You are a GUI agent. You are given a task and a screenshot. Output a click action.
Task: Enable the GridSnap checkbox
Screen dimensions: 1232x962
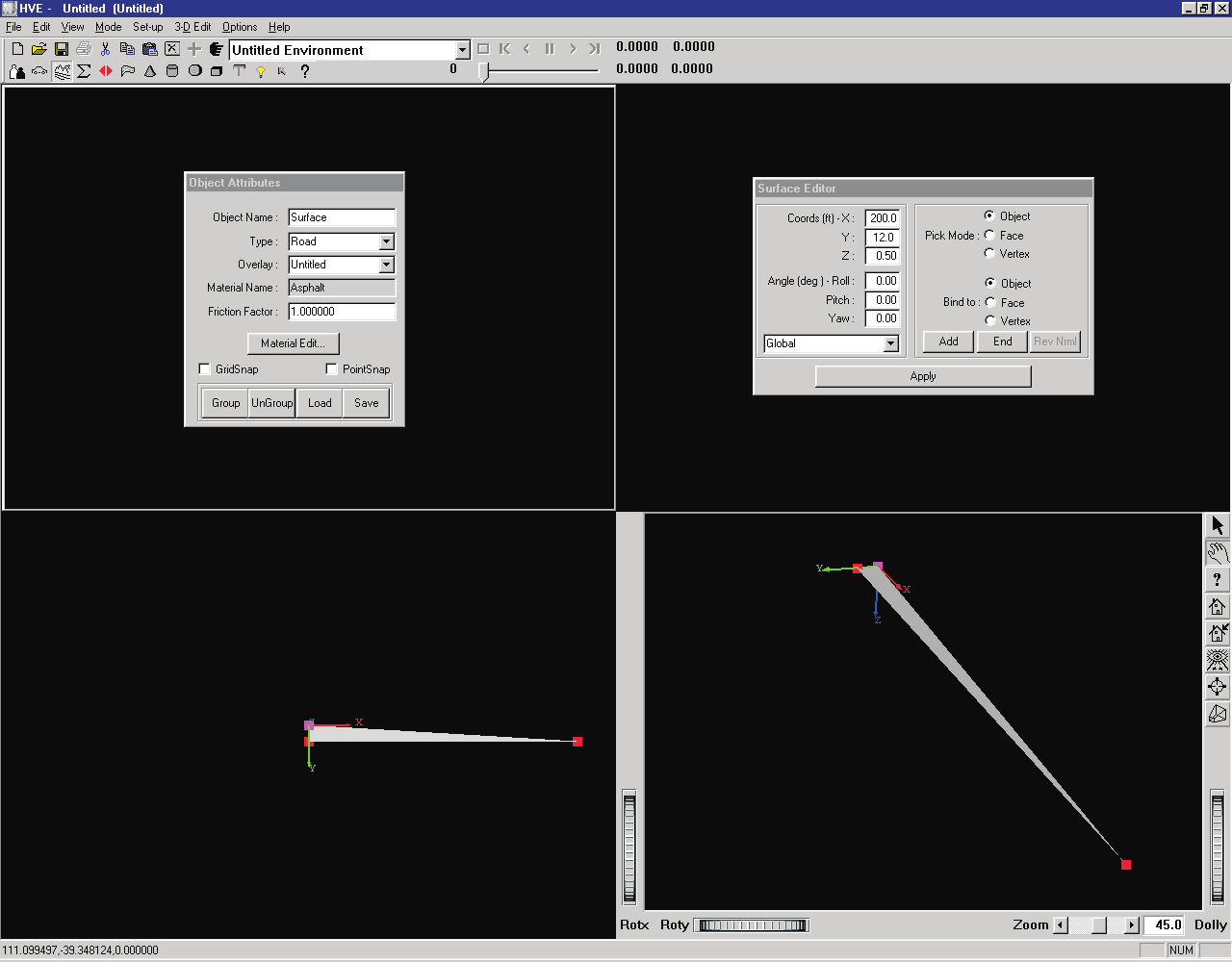(x=204, y=369)
